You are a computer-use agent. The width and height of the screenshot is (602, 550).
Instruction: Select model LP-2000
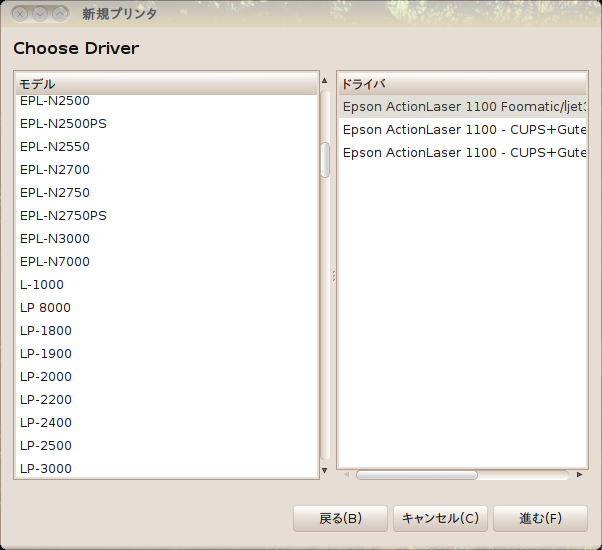click(x=167, y=377)
